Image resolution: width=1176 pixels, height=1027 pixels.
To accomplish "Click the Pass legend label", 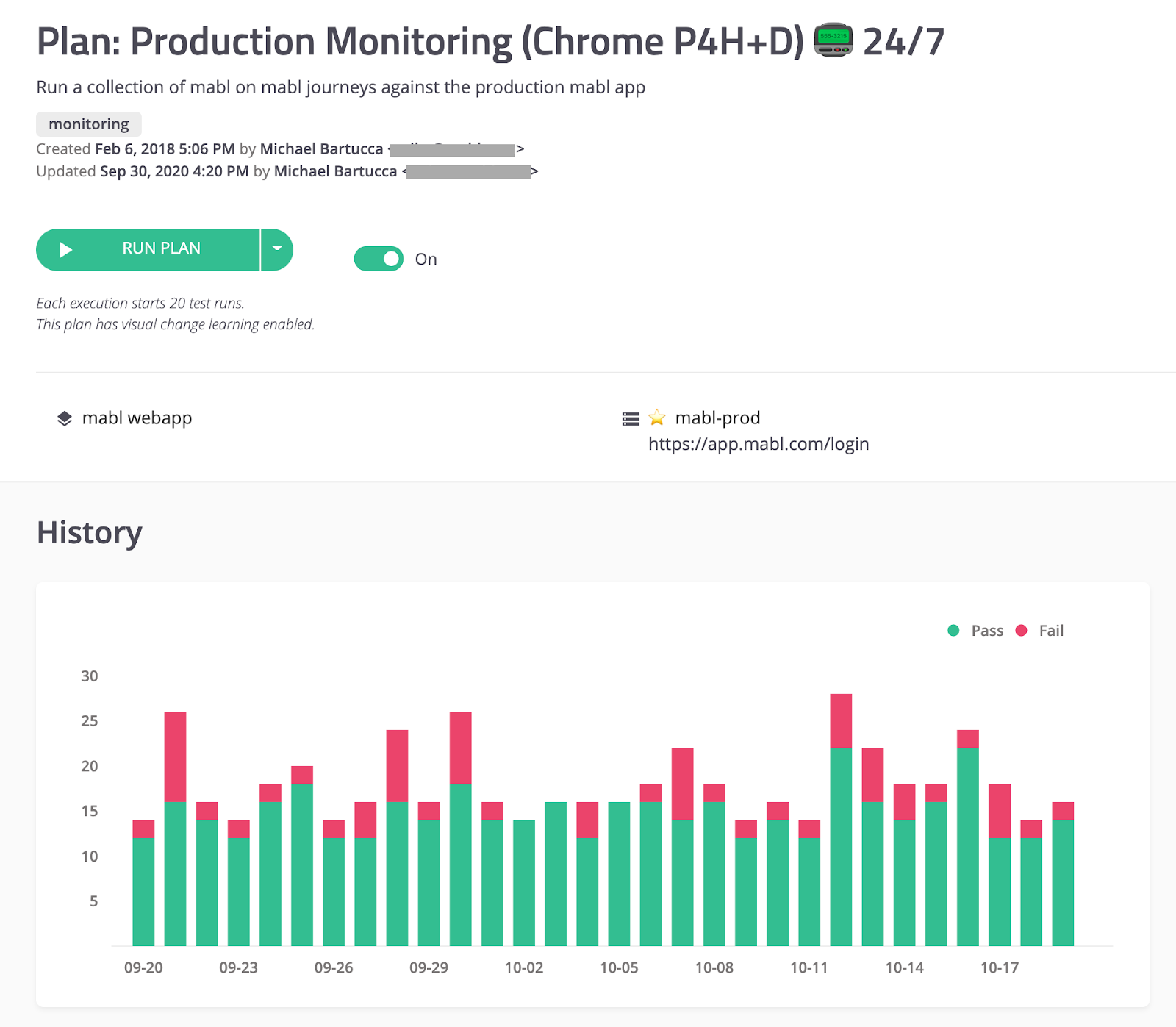I will point(987,631).
